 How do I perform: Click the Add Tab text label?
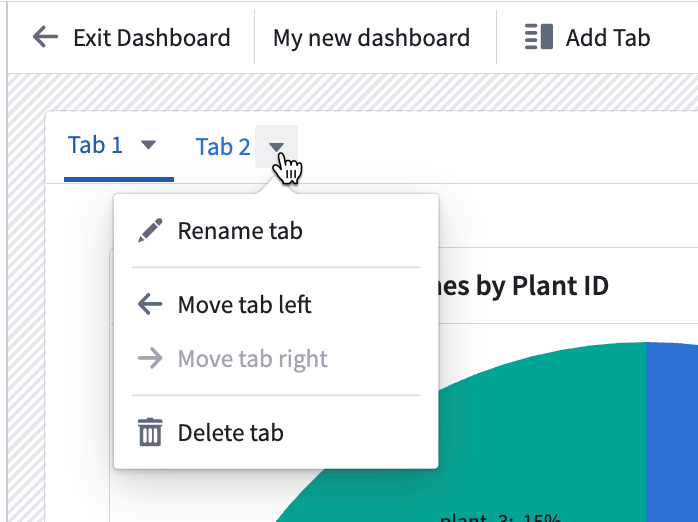pyautogui.click(x=608, y=37)
